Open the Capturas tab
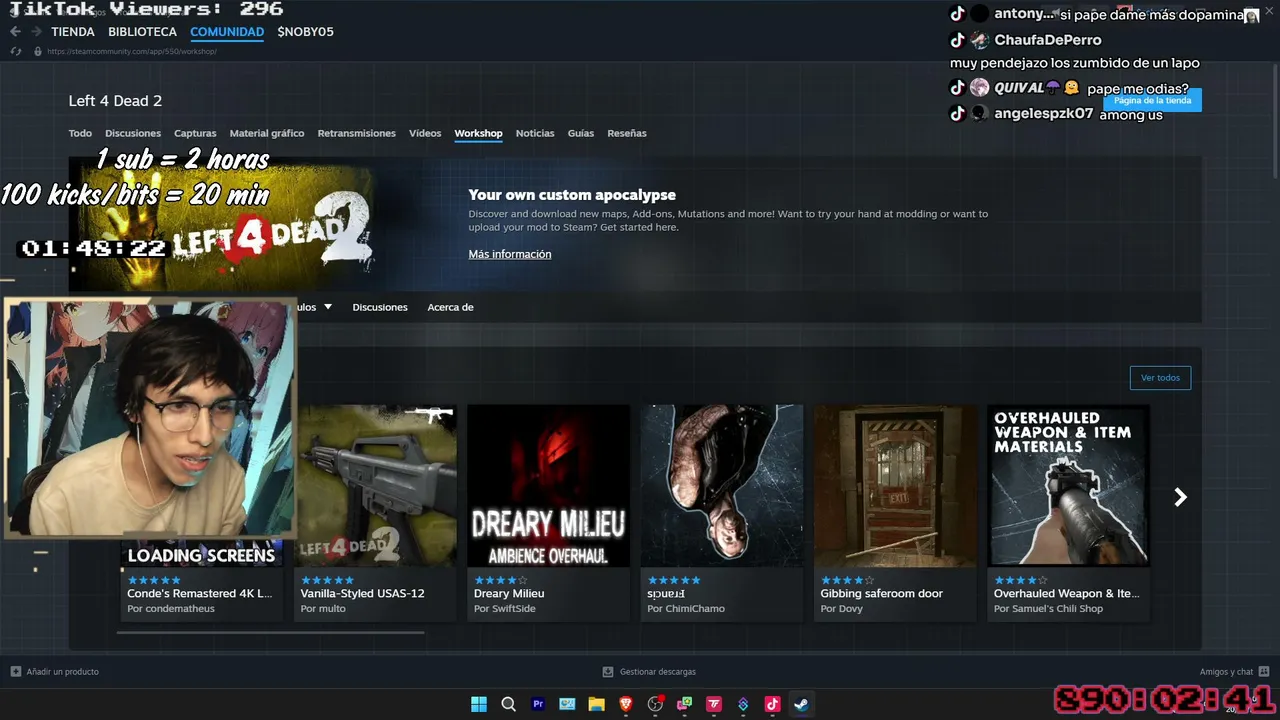The image size is (1280, 720). click(195, 133)
